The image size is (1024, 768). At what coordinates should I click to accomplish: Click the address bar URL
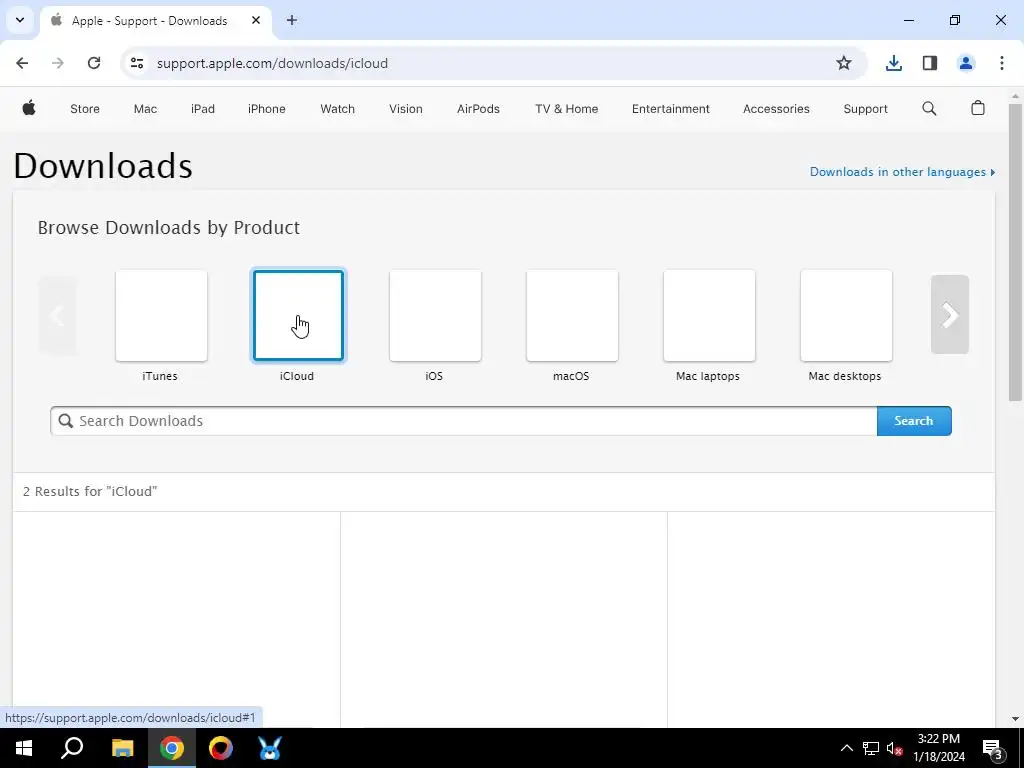click(x=272, y=63)
